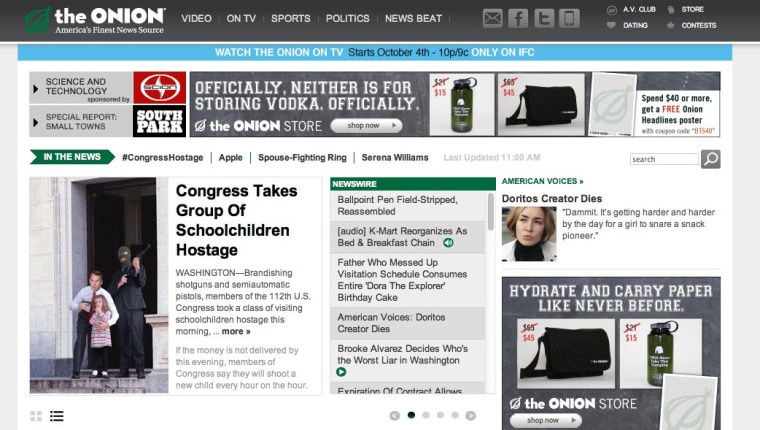The width and height of the screenshot is (760, 430).
Task: Open Congress Takes Schoolchildren Hostage headline
Action: pos(237,220)
